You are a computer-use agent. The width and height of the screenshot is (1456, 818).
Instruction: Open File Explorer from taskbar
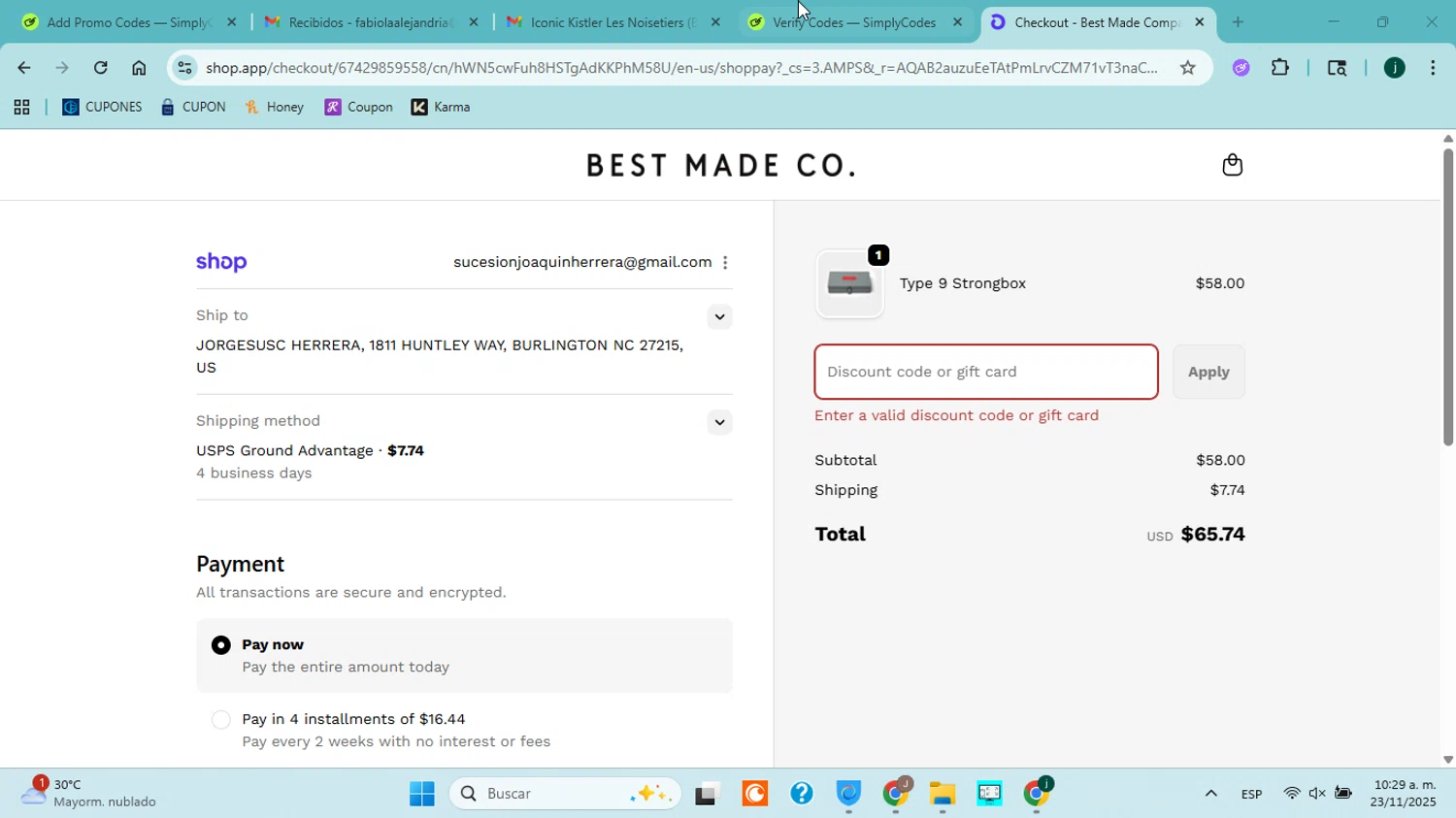(x=943, y=795)
